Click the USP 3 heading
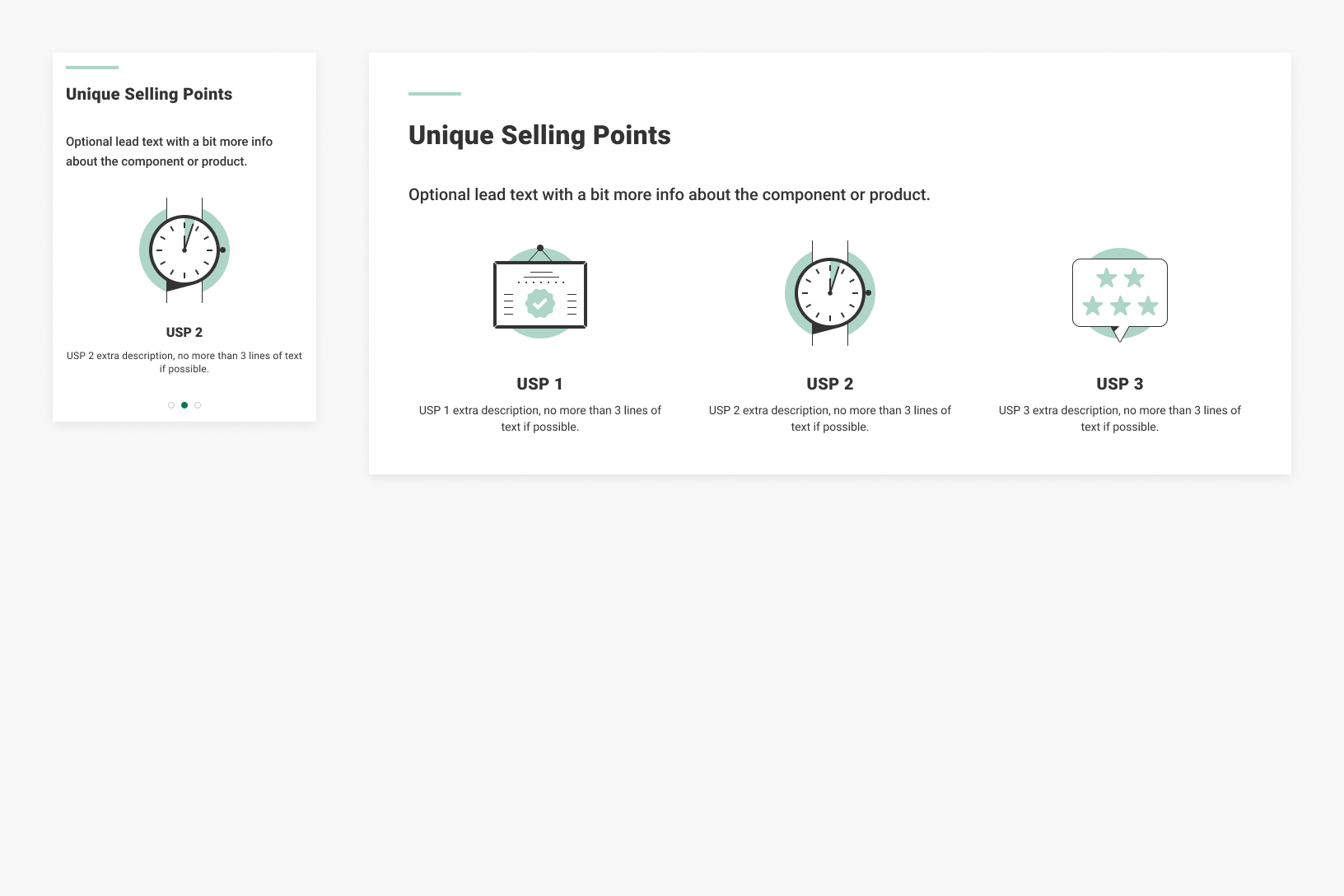The width and height of the screenshot is (1344, 896). coord(1120,384)
